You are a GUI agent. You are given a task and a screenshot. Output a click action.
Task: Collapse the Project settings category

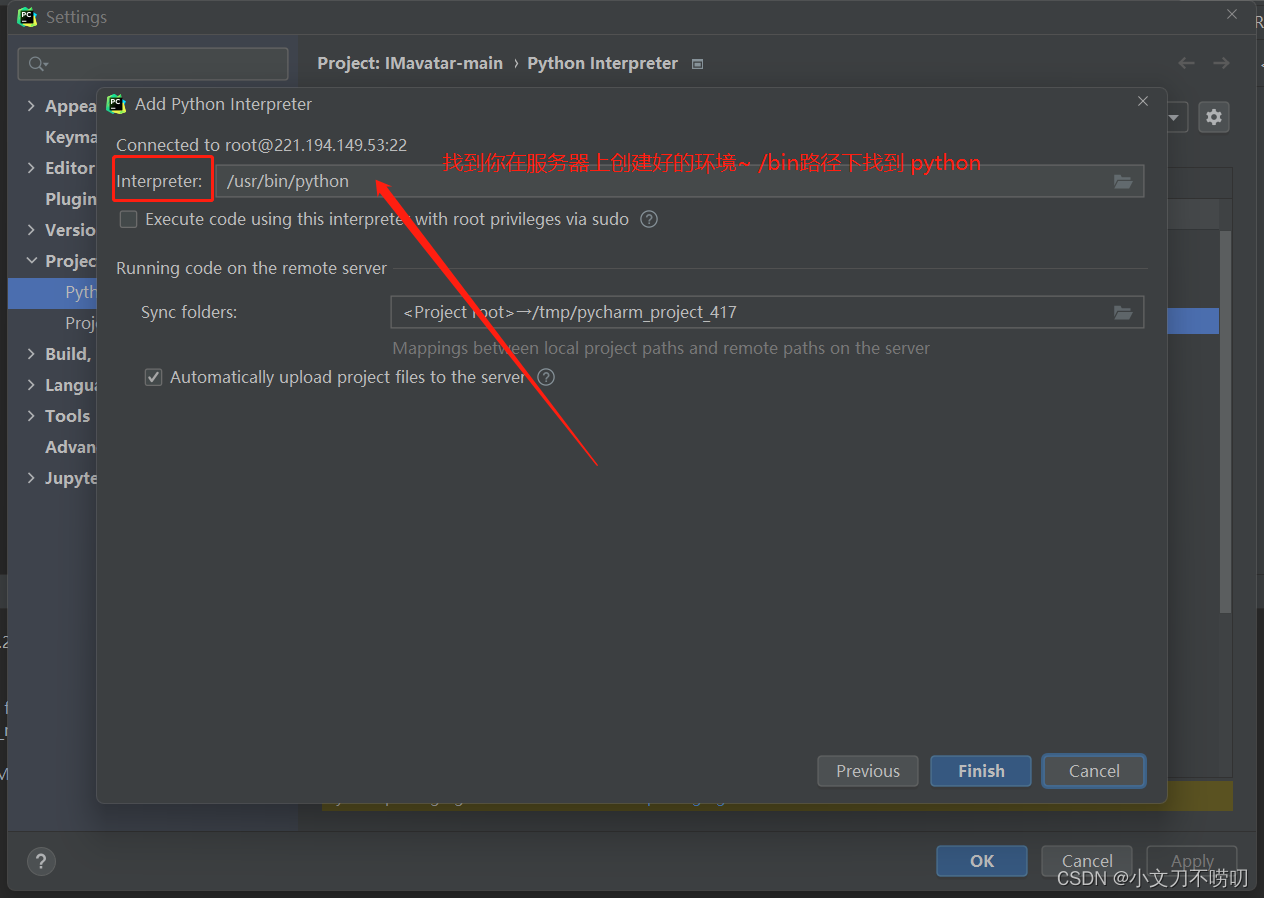[x=31, y=261]
